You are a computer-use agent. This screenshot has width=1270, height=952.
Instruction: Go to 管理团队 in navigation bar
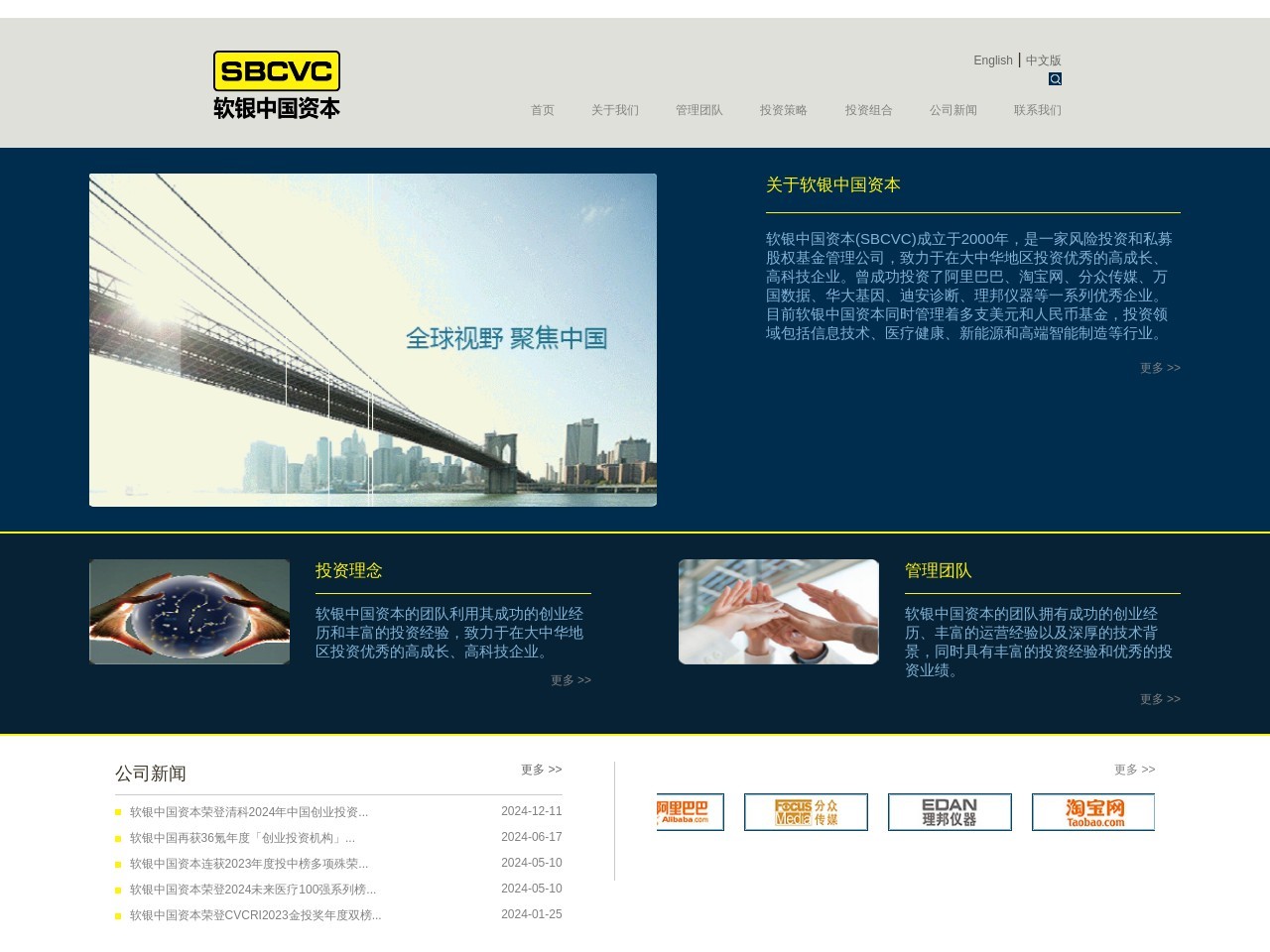click(x=699, y=110)
